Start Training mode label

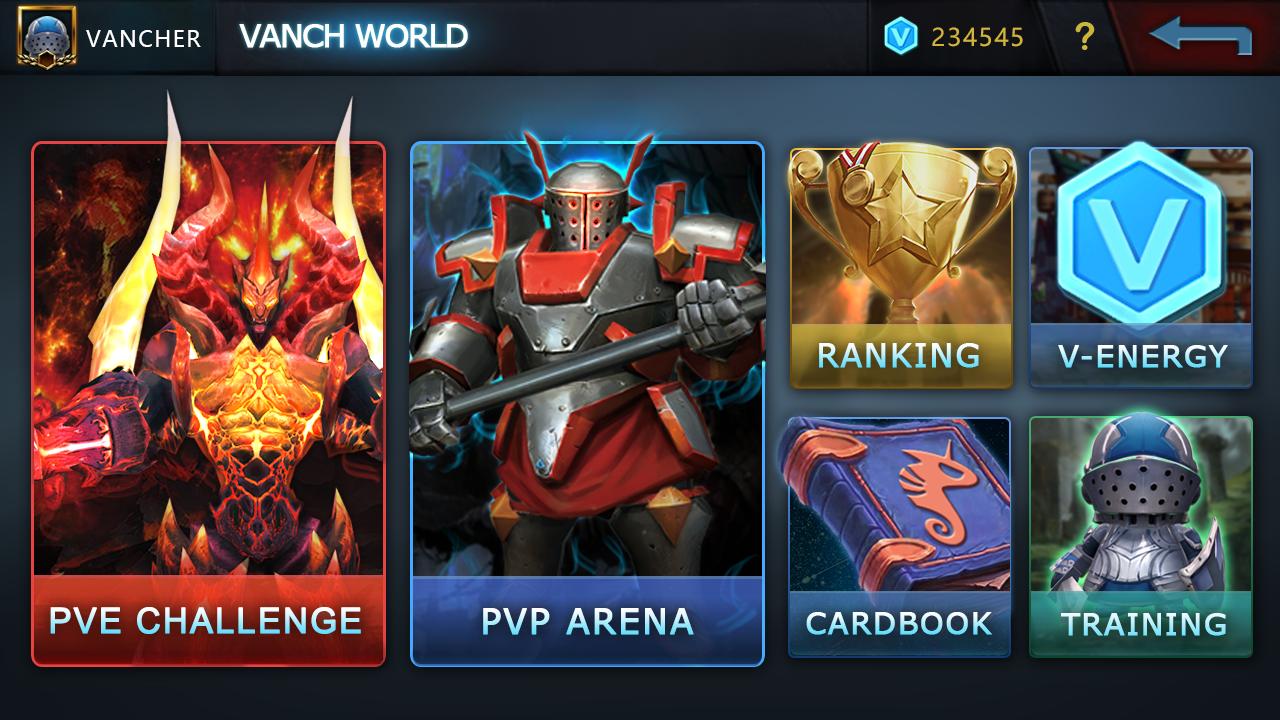click(x=1144, y=623)
